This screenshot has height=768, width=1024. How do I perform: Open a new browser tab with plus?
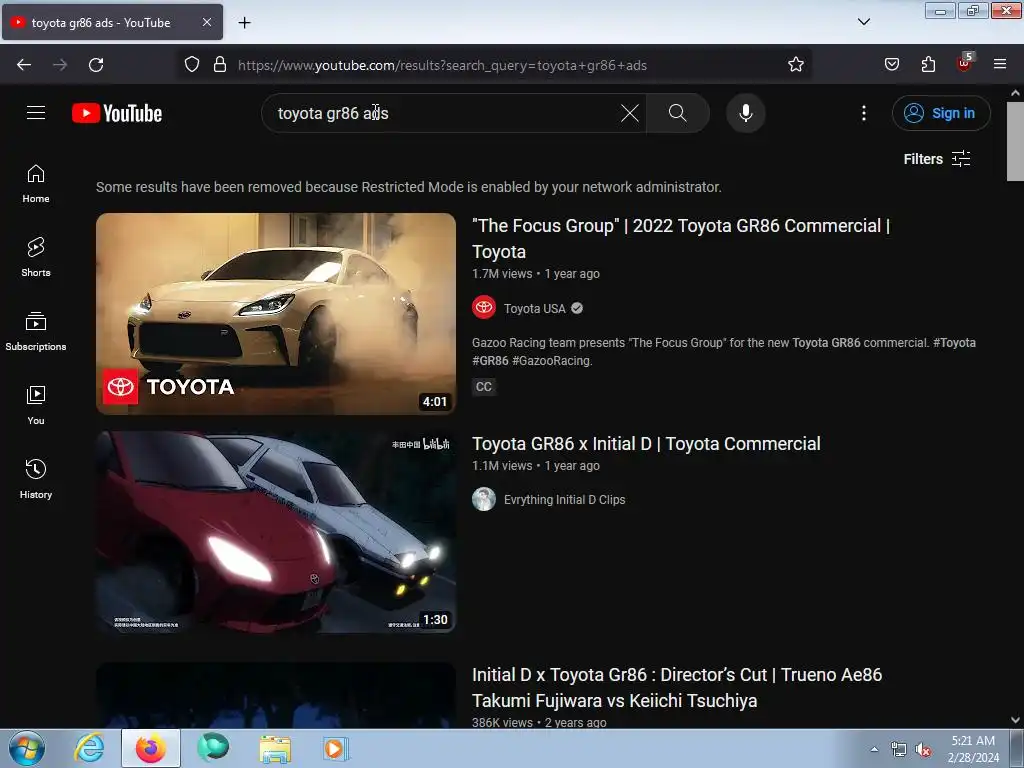click(x=244, y=23)
